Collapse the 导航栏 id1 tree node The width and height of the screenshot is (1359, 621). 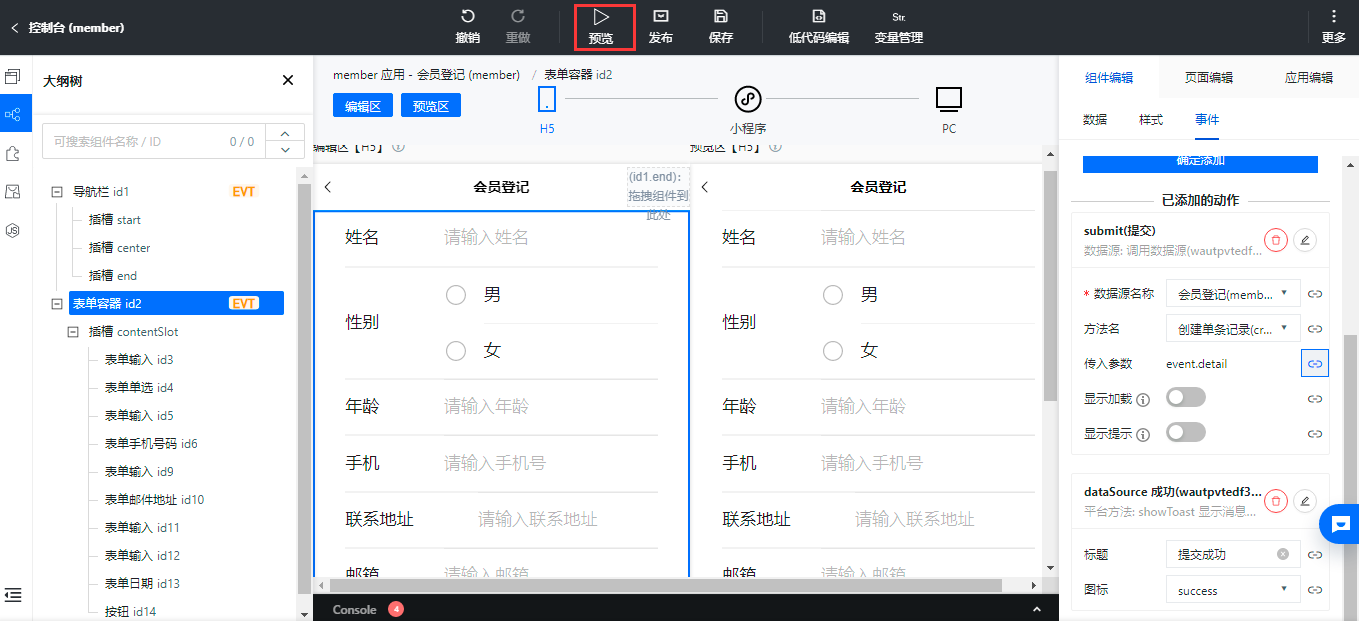click(57, 191)
